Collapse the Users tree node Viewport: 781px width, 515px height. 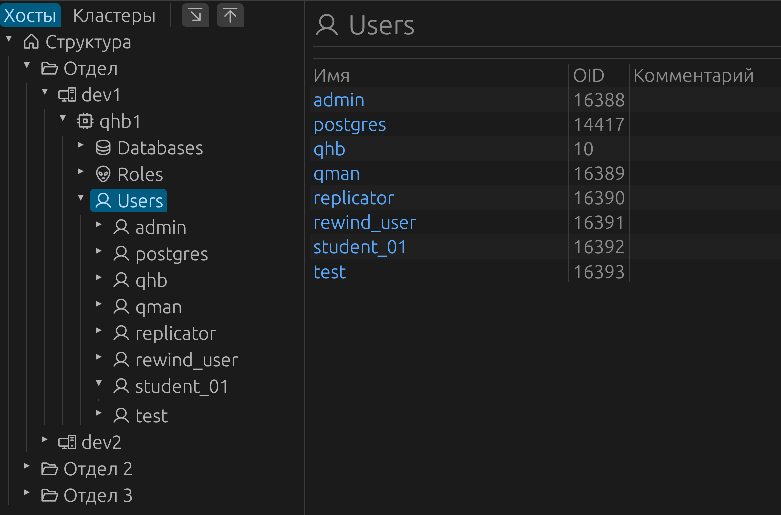pyautogui.click(x=81, y=198)
